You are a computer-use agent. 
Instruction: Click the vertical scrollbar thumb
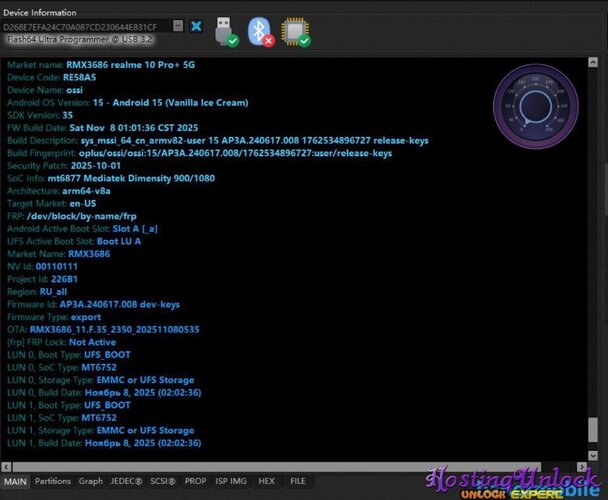592,429
